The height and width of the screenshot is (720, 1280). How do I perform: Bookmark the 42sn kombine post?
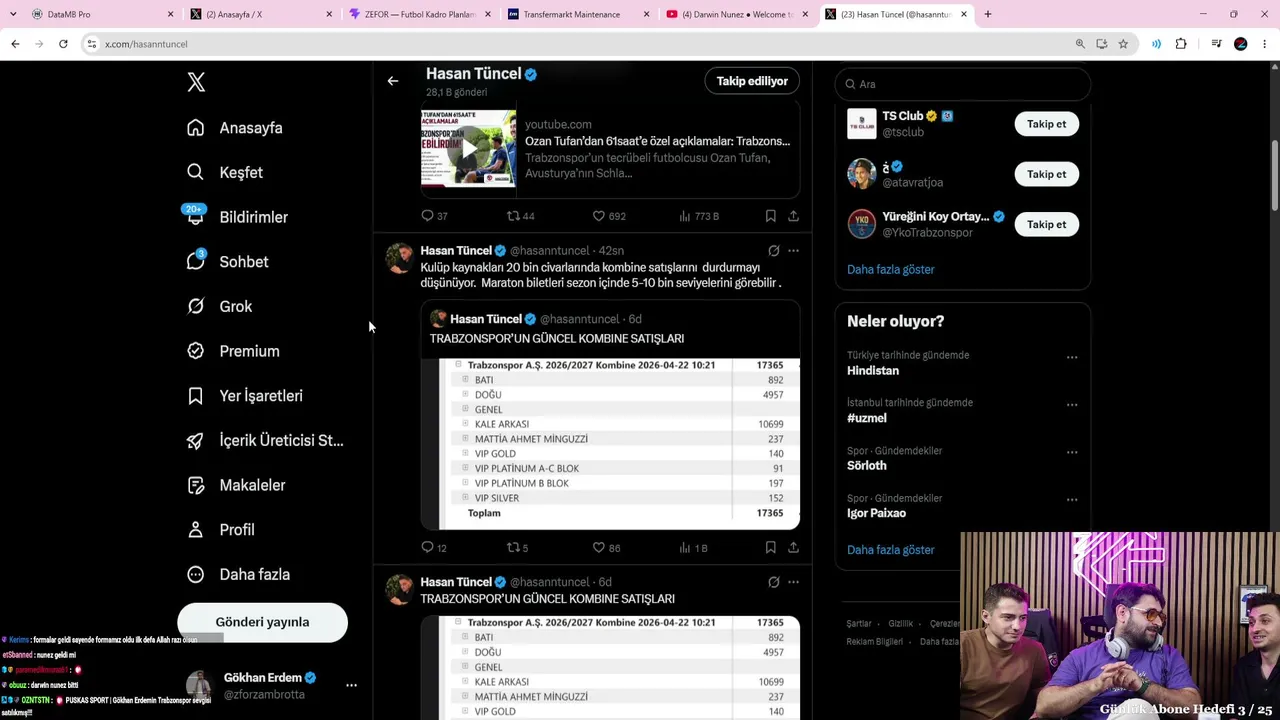[770, 548]
